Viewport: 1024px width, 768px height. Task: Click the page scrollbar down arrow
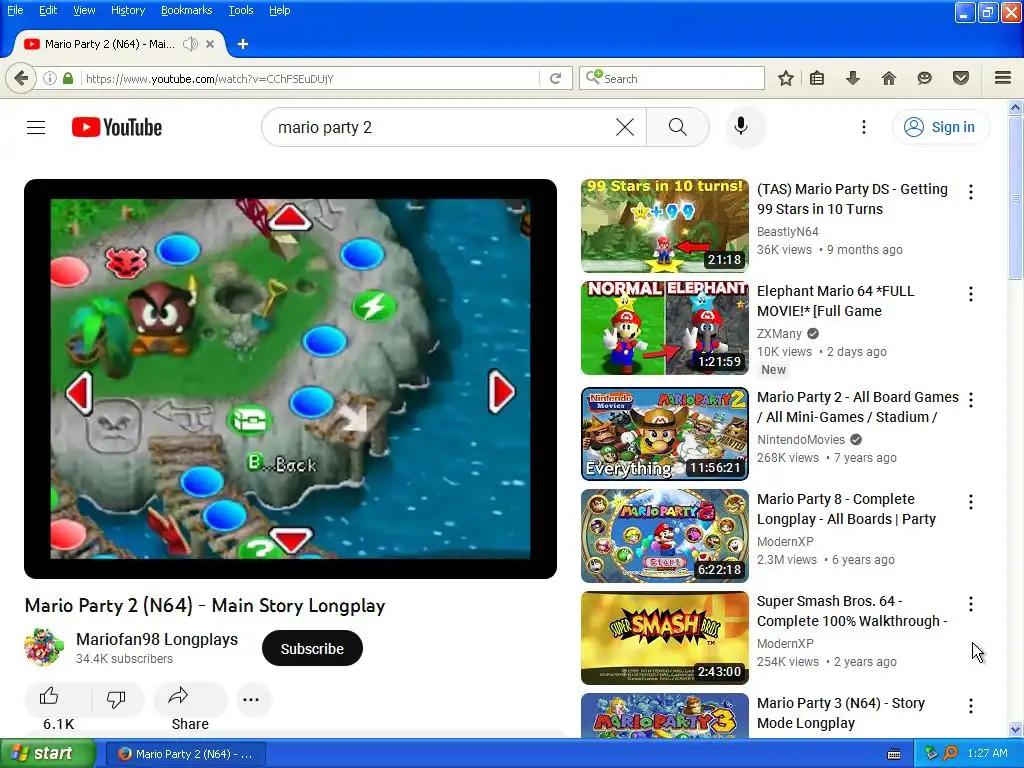pos(1016,729)
